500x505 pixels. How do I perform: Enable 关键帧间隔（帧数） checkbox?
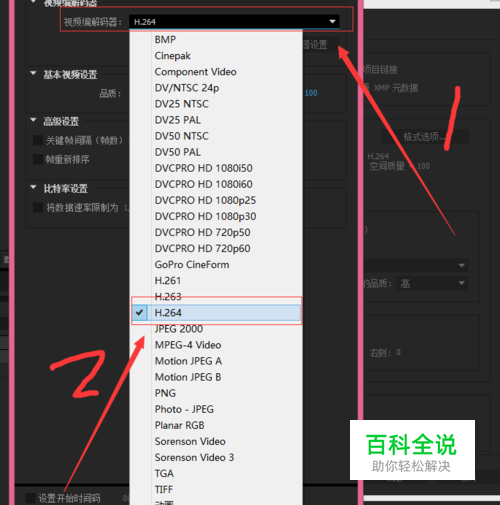[38, 140]
